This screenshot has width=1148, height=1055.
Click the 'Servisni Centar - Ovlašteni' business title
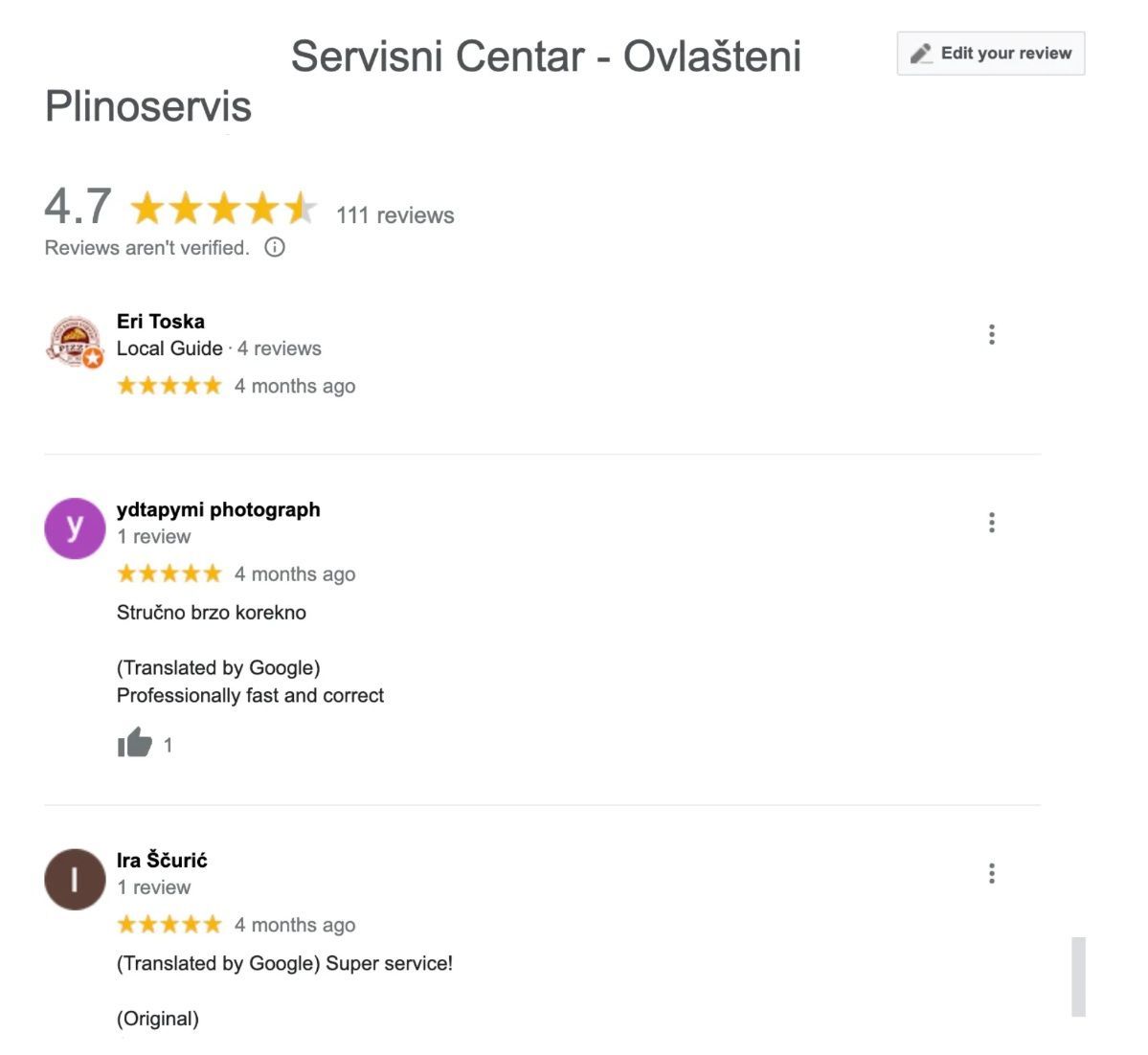(x=546, y=56)
